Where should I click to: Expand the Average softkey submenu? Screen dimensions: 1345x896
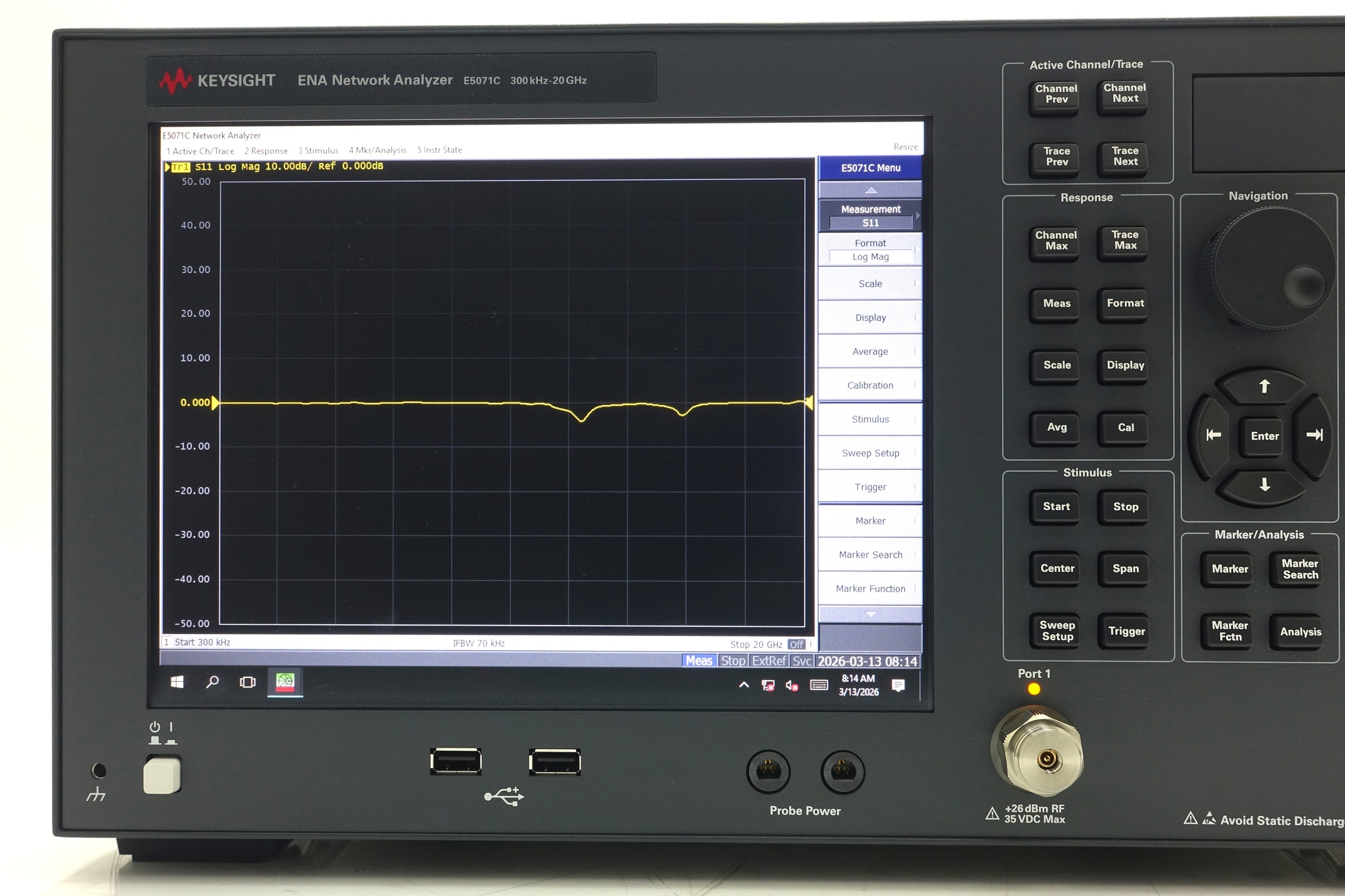coord(870,351)
